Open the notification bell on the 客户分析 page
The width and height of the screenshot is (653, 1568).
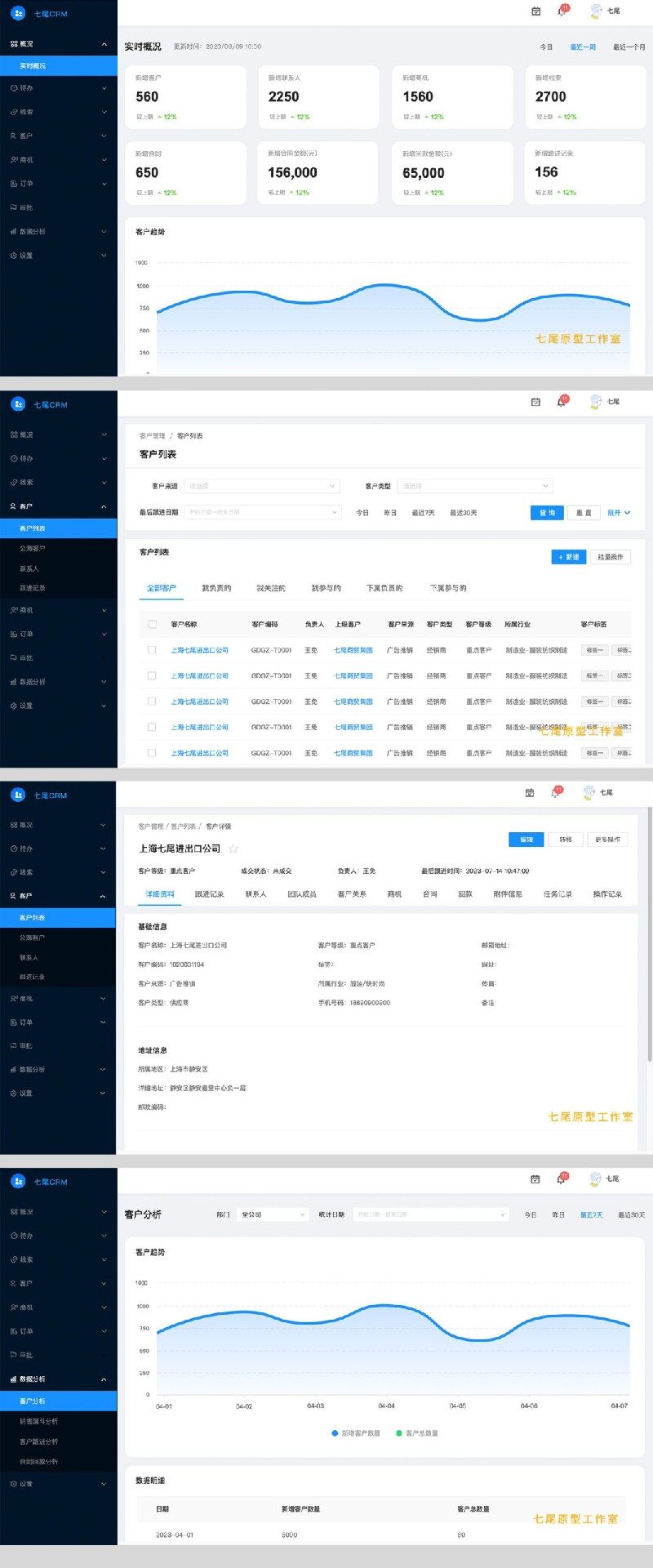(562, 1179)
